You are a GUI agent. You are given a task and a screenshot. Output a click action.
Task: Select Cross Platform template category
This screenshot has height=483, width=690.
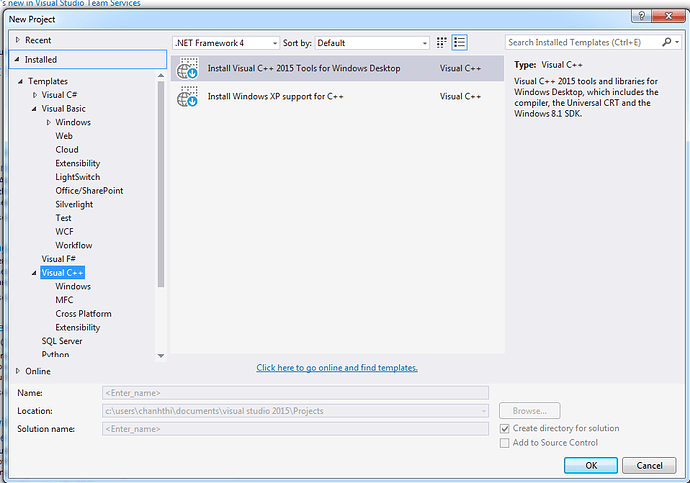84,314
